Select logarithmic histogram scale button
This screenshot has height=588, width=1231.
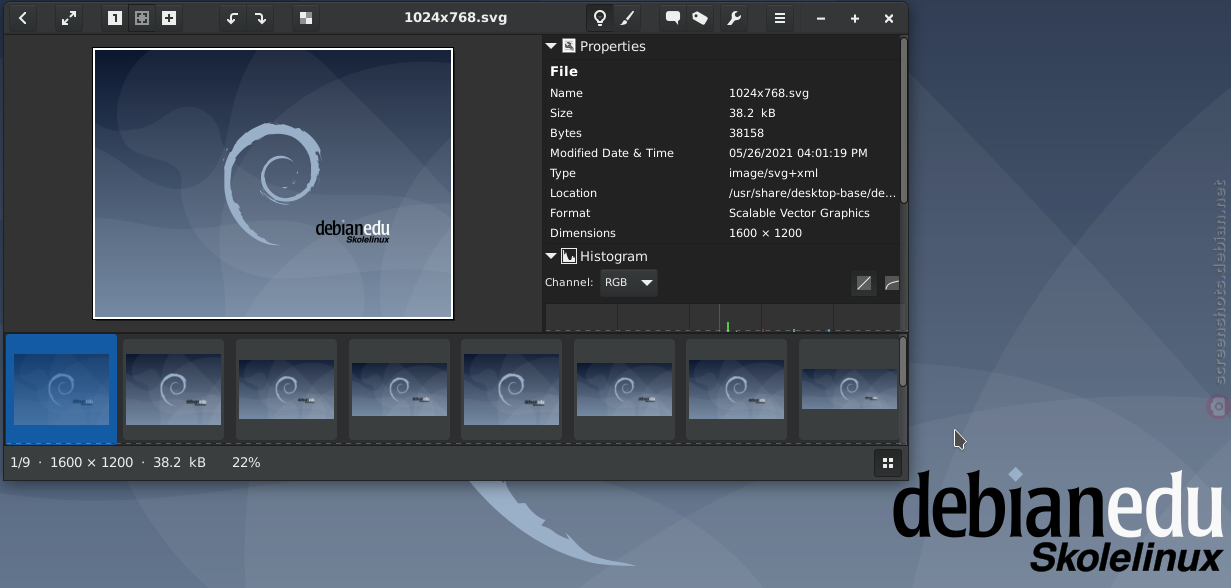tap(891, 284)
